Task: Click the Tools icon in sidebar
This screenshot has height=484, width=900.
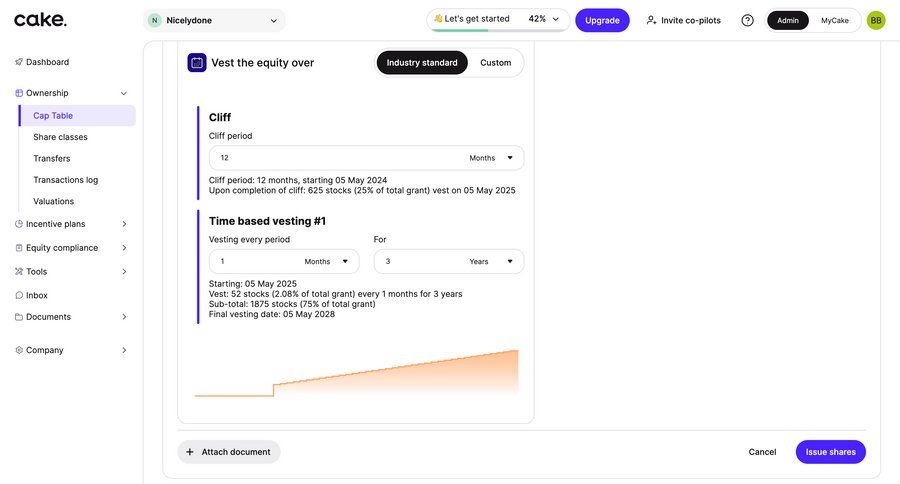Action: [19, 271]
